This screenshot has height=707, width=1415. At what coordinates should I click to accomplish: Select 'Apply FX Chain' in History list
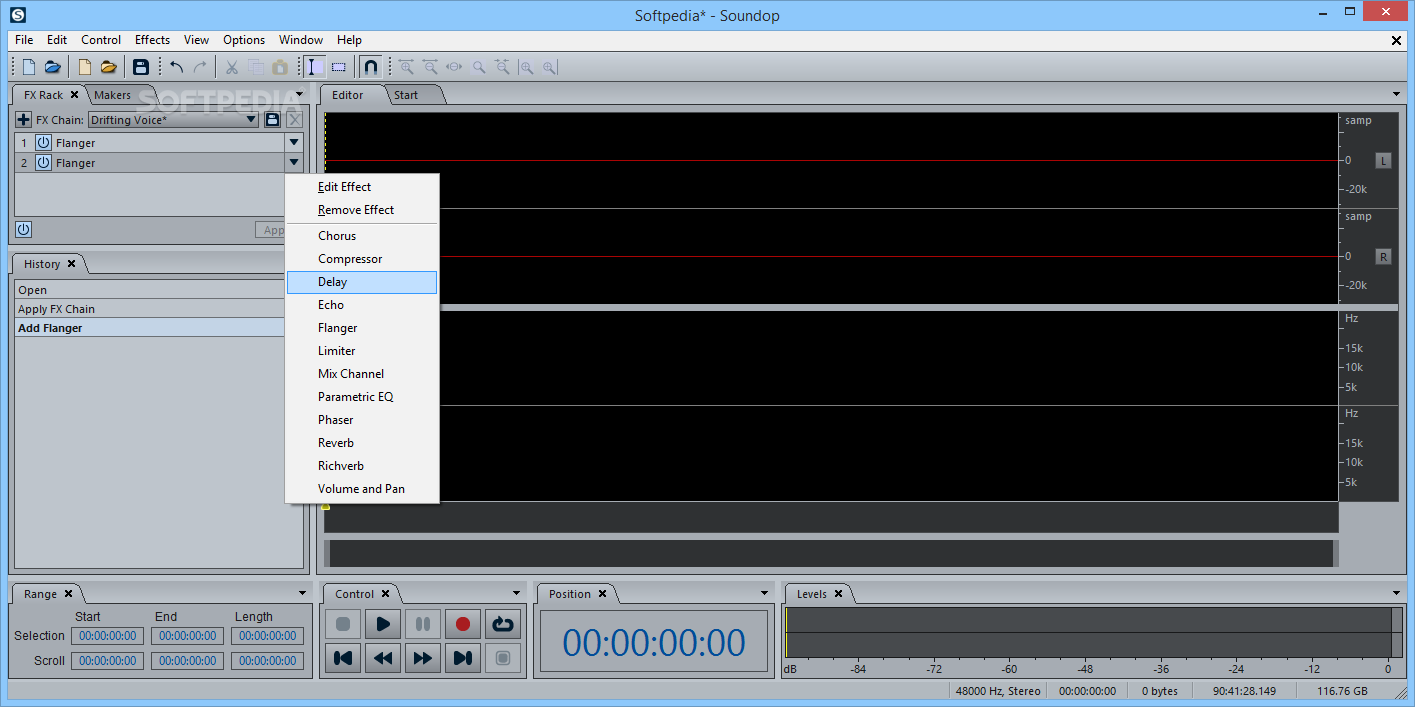[150, 309]
